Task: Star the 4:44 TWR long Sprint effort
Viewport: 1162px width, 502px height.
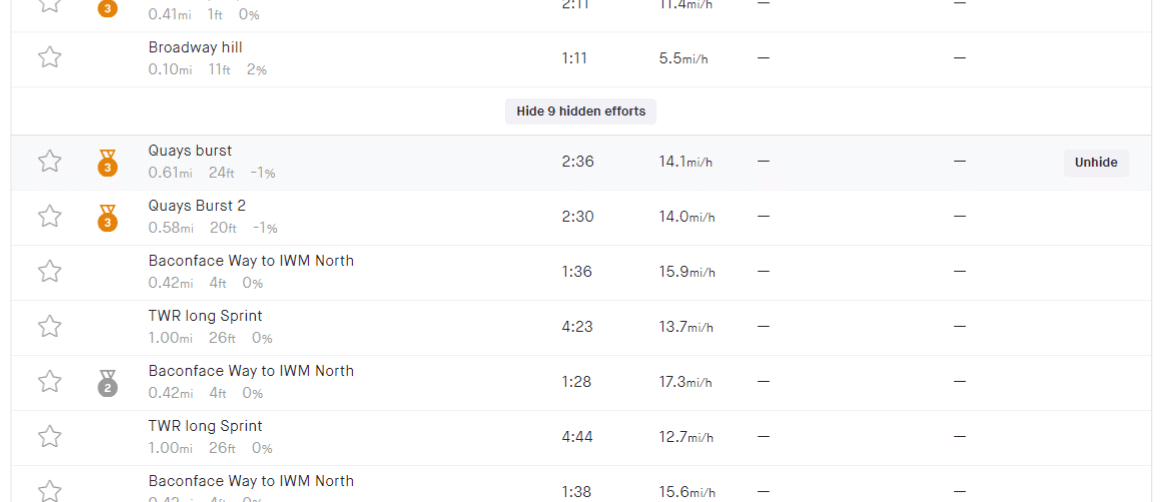Action: 50,436
